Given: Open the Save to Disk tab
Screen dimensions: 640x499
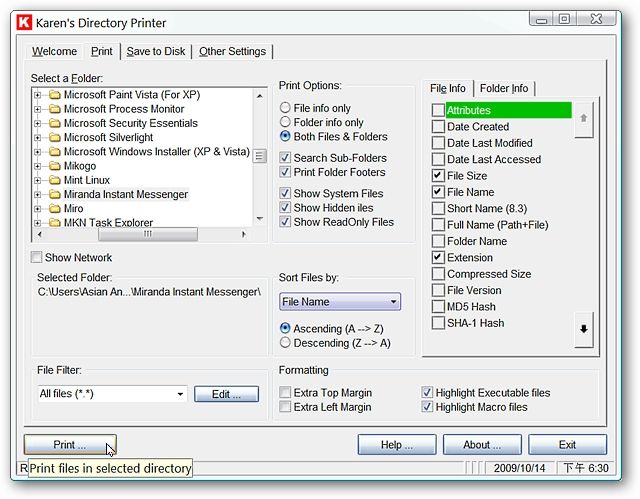Looking at the screenshot, I should [x=156, y=51].
